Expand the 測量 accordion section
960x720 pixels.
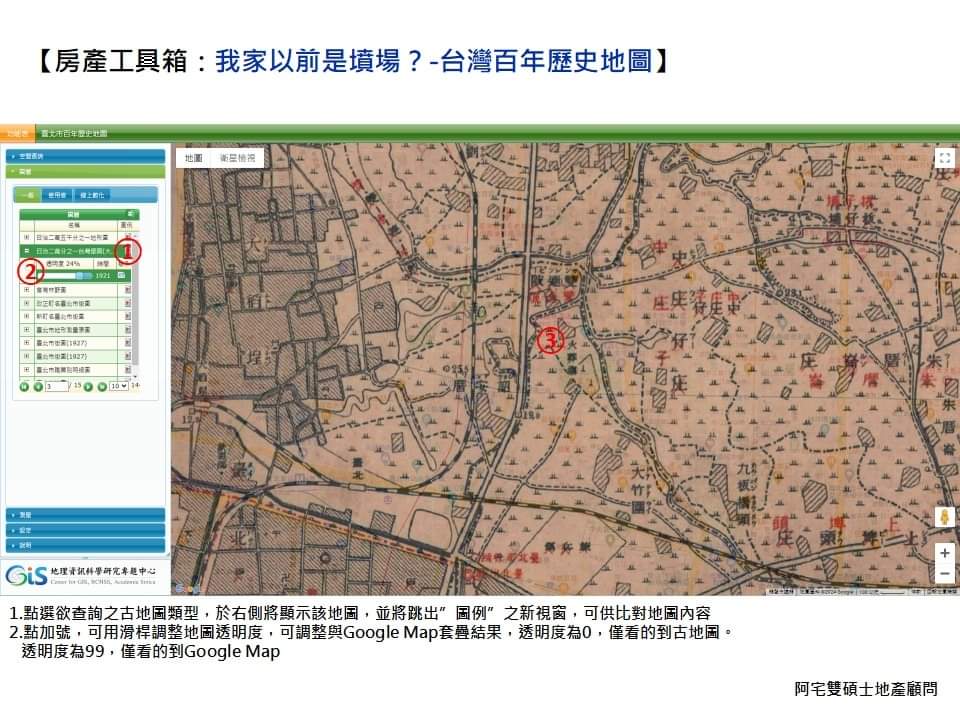[x=85, y=515]
